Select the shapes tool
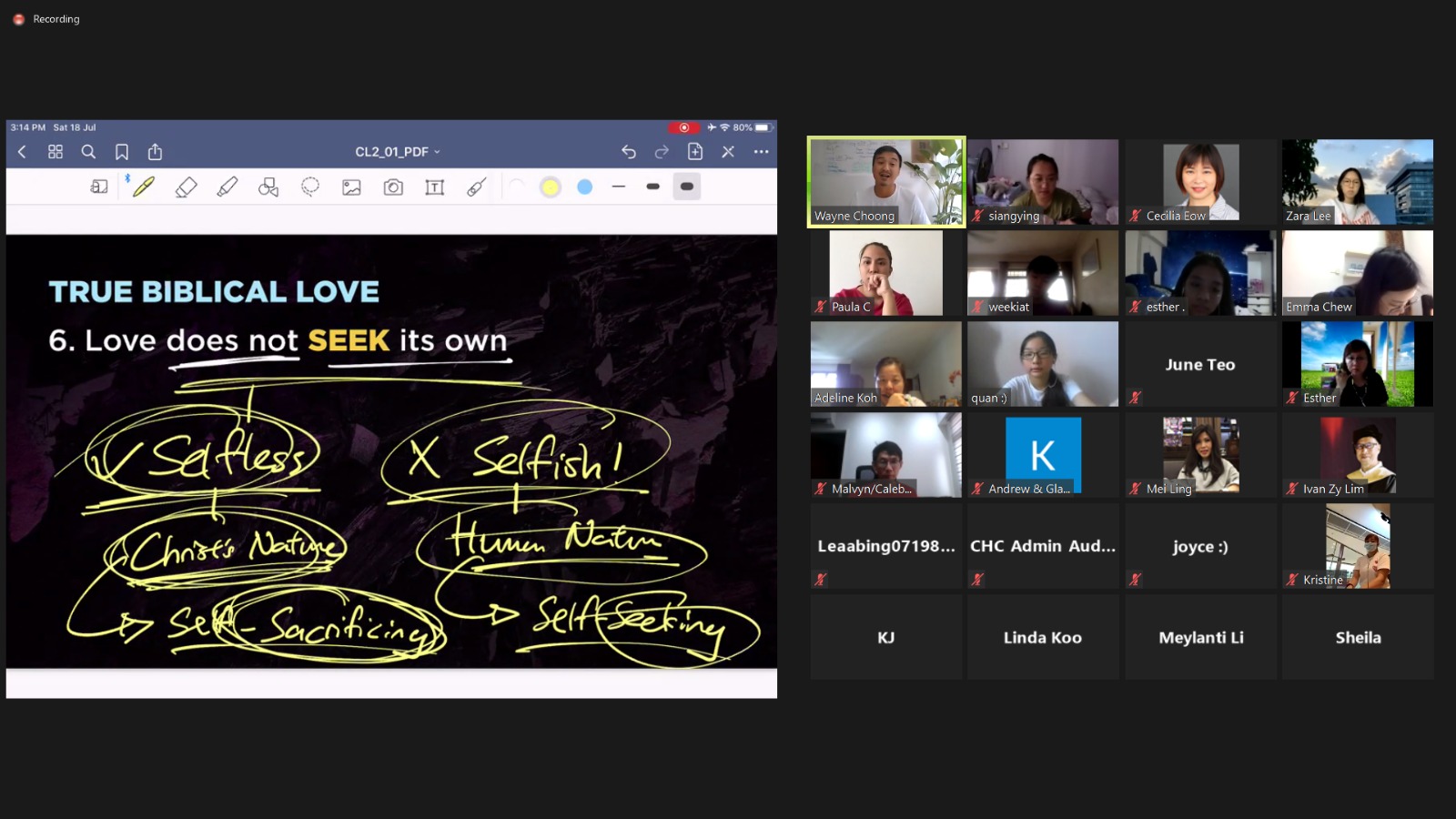 click(x=268, y=187)
